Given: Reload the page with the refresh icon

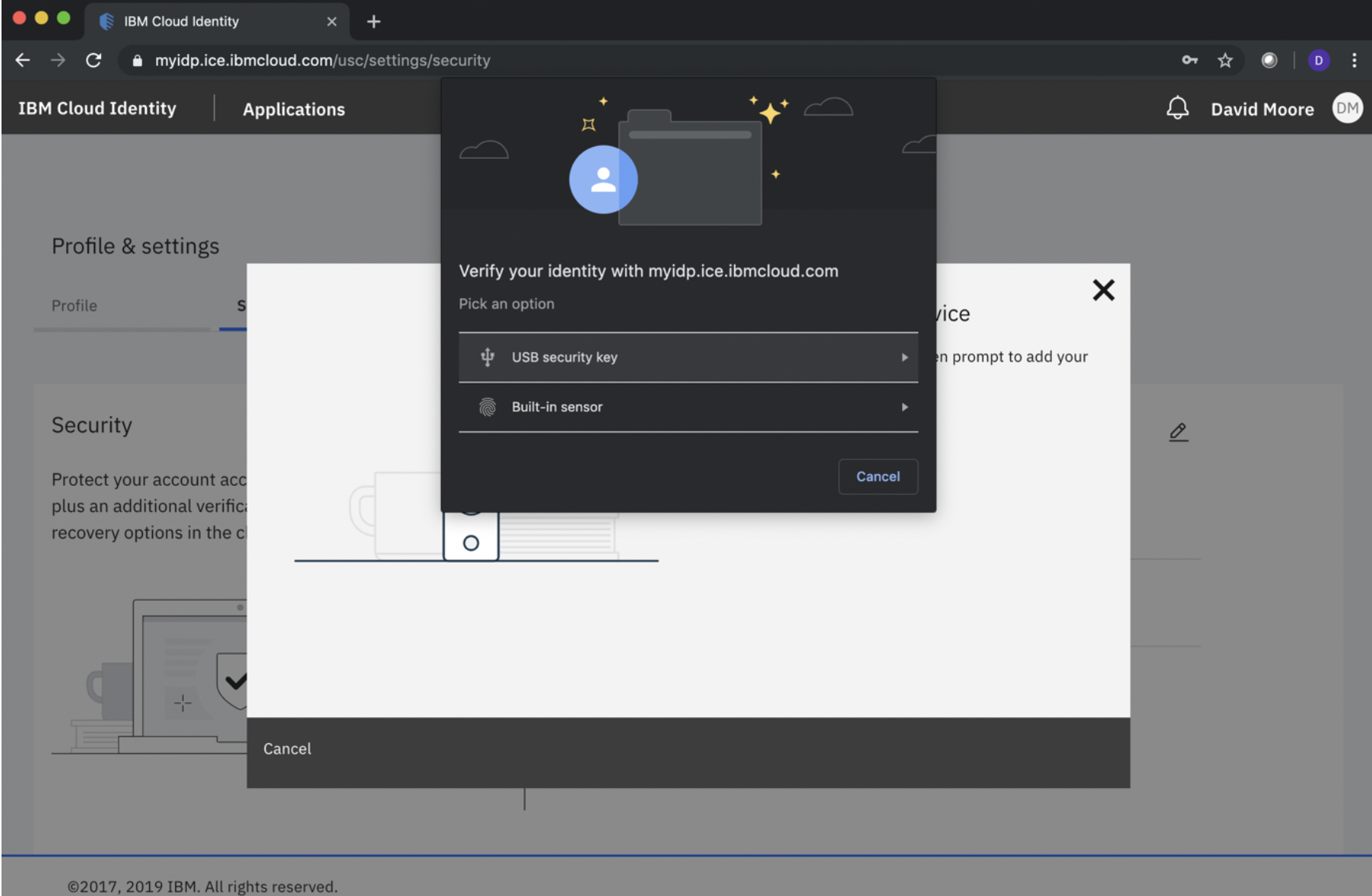Looking at the screenshot, I should pos(94,60).
